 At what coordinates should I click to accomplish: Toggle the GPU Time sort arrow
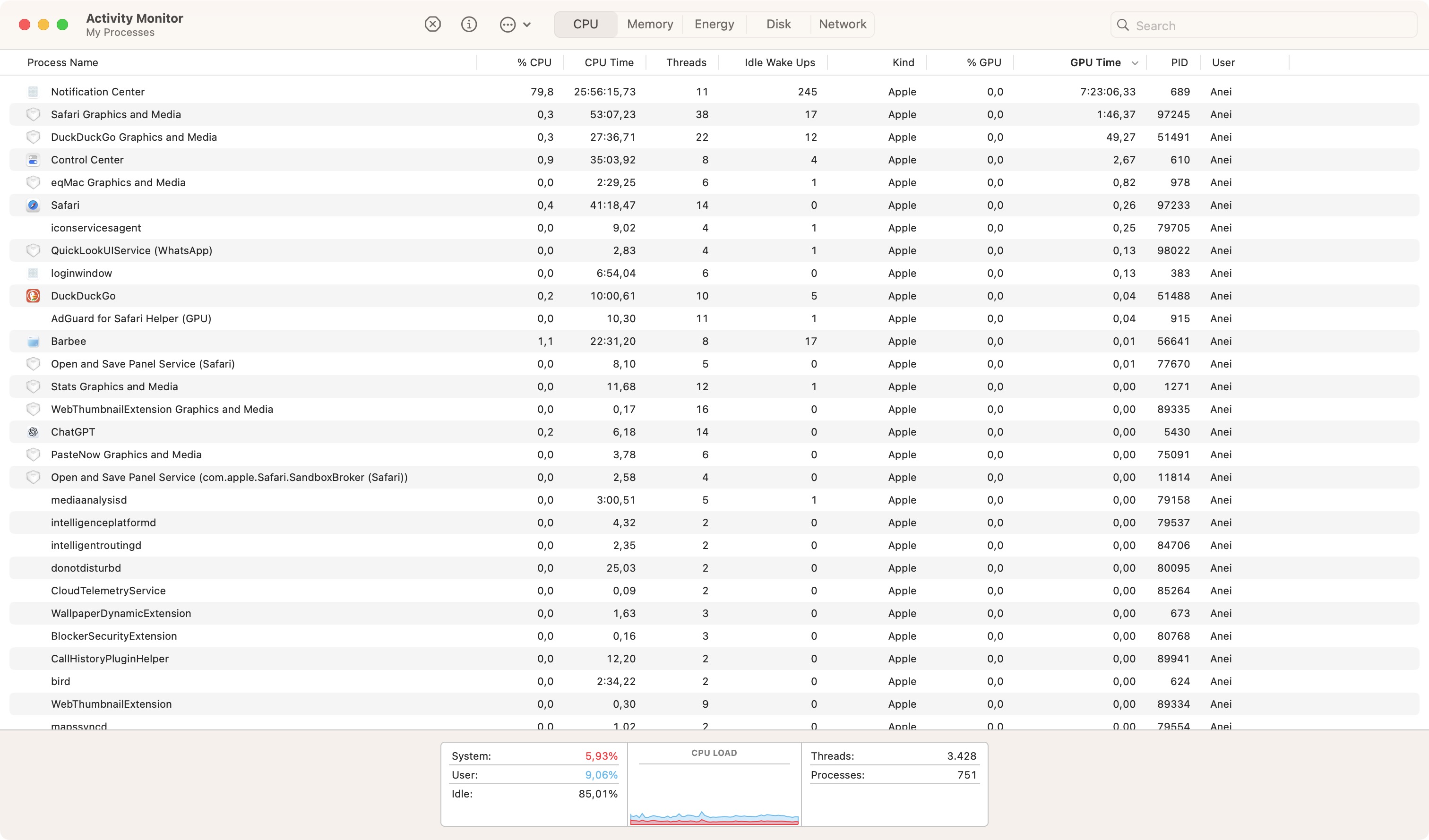(x=1135, y=63)
